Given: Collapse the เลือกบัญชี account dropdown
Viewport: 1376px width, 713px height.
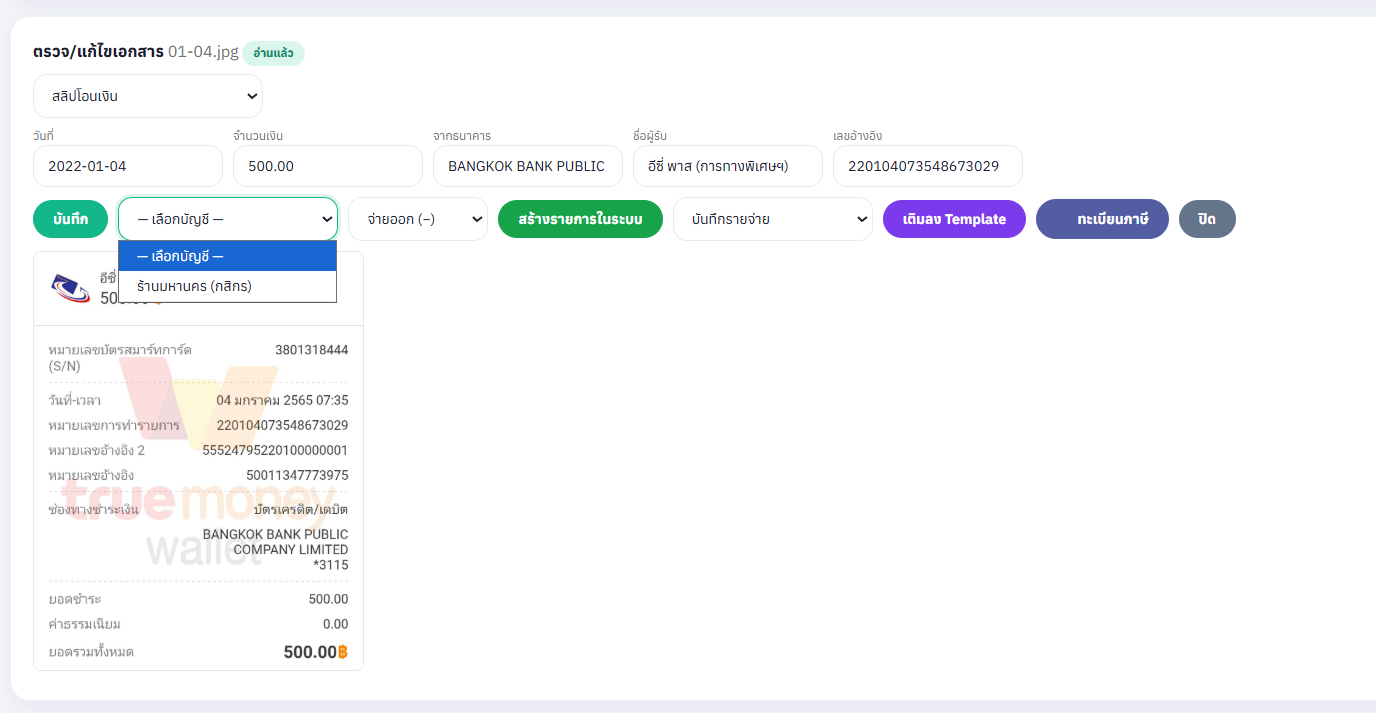Looking at the screenshot, I should click(227, 218).
